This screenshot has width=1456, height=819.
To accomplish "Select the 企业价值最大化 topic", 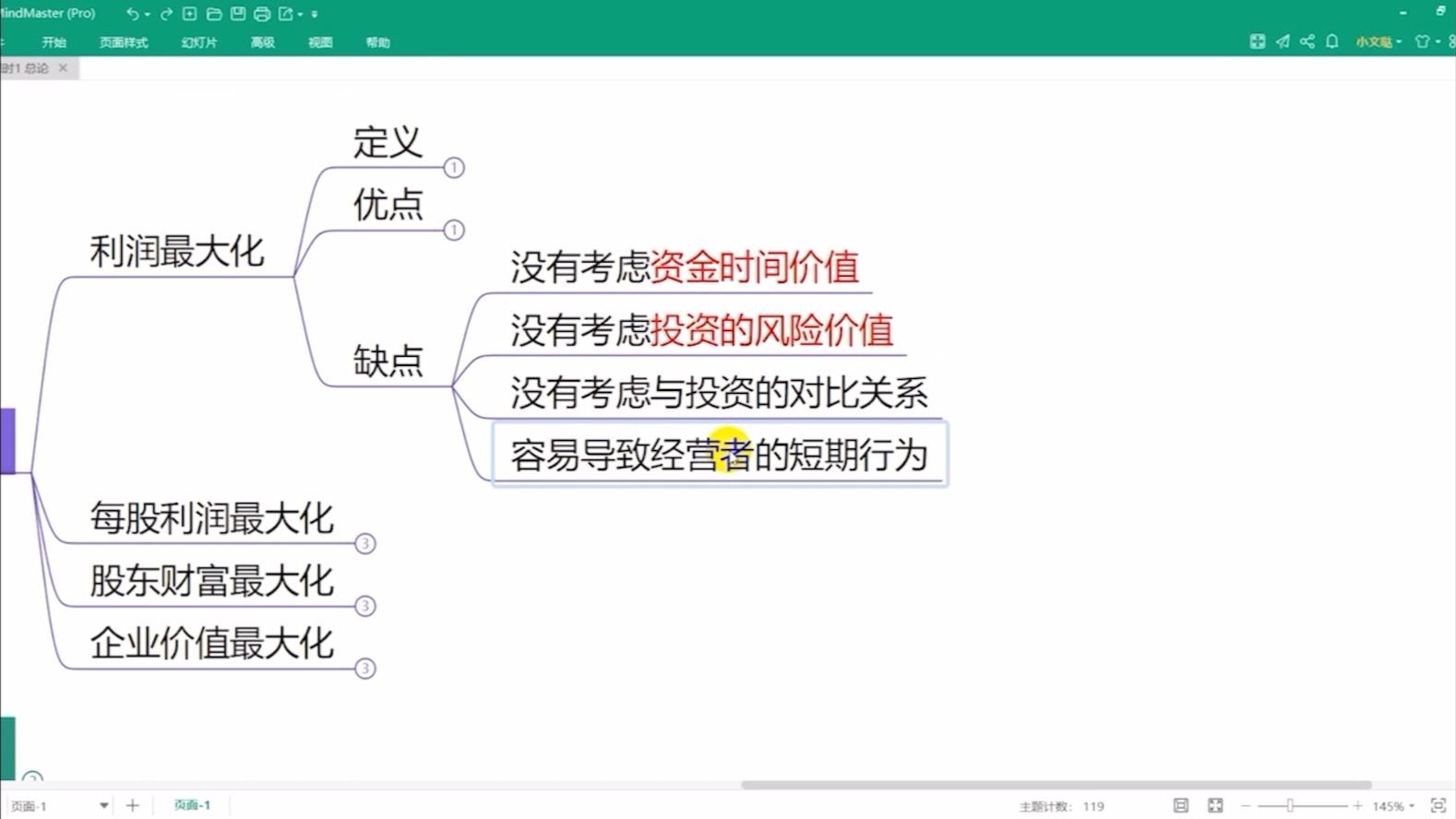I will tap(212, 644).
